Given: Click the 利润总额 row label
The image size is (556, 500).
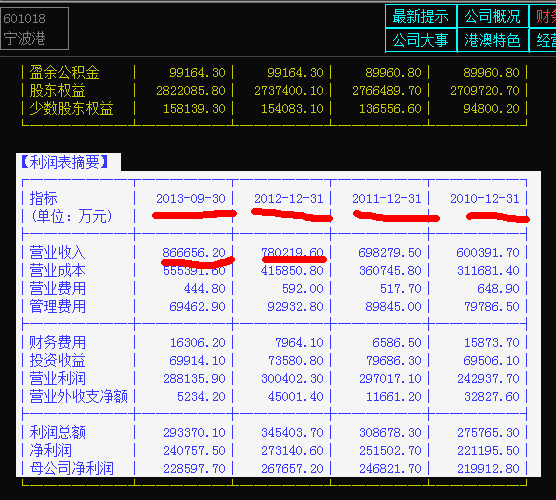Looking at the screenshot, I should click(57, 433).
